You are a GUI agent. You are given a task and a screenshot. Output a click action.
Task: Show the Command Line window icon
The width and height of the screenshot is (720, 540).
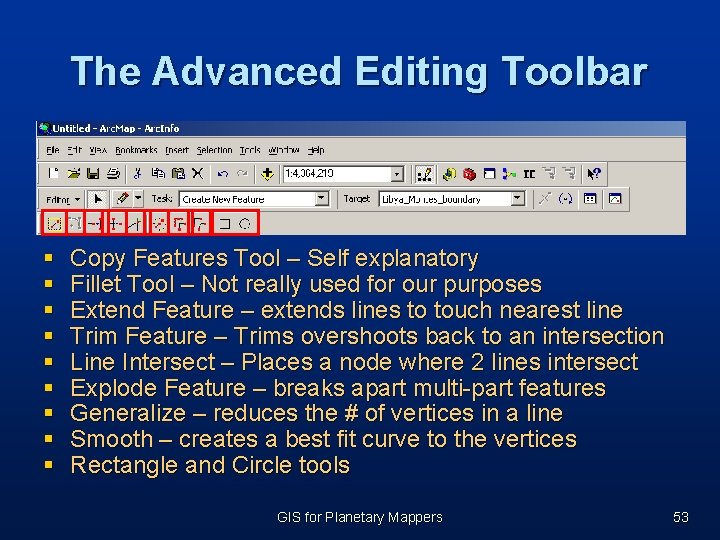point(489,174)
